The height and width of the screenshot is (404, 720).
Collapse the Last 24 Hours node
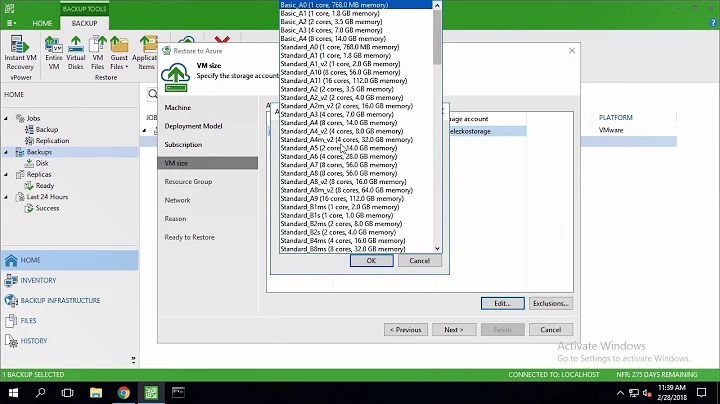tap(6, 197)
